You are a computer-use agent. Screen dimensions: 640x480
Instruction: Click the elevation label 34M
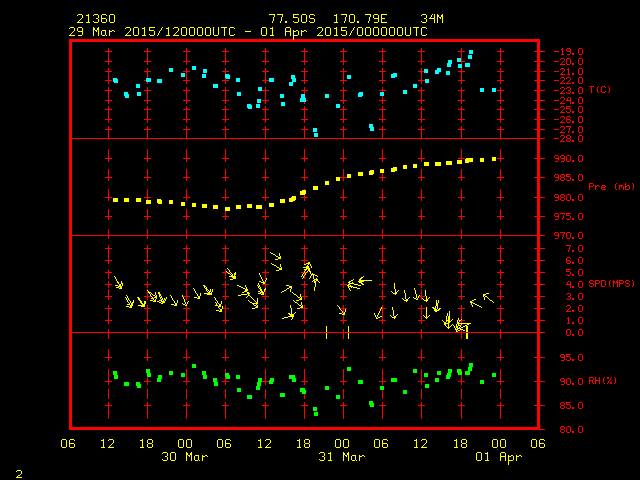432,19
